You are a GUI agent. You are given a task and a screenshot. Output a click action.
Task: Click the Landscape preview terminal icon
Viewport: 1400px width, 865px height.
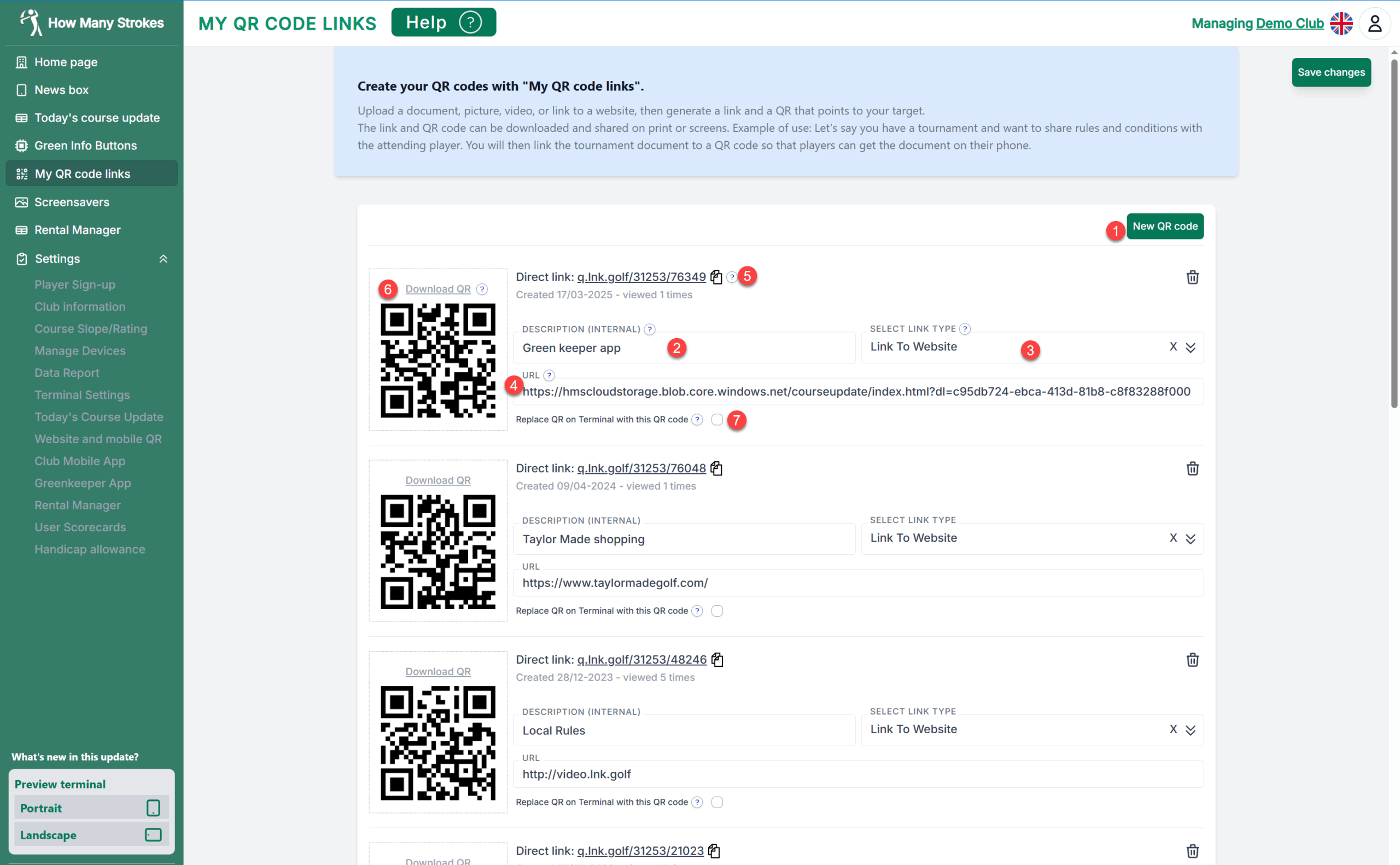tap(153, 835)
